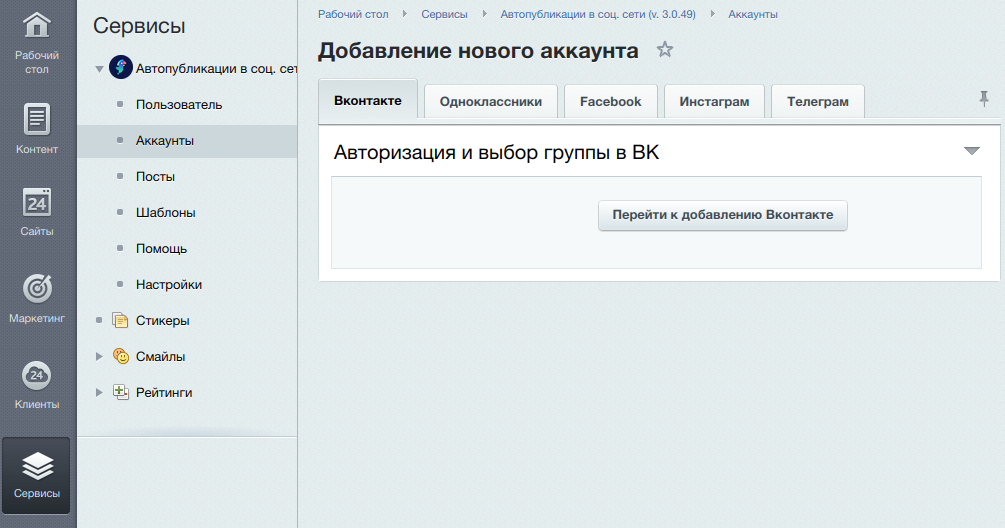This screenshot has height=528, width=1005.
Task: Open the Контент section icon
Action: (37, 119)
